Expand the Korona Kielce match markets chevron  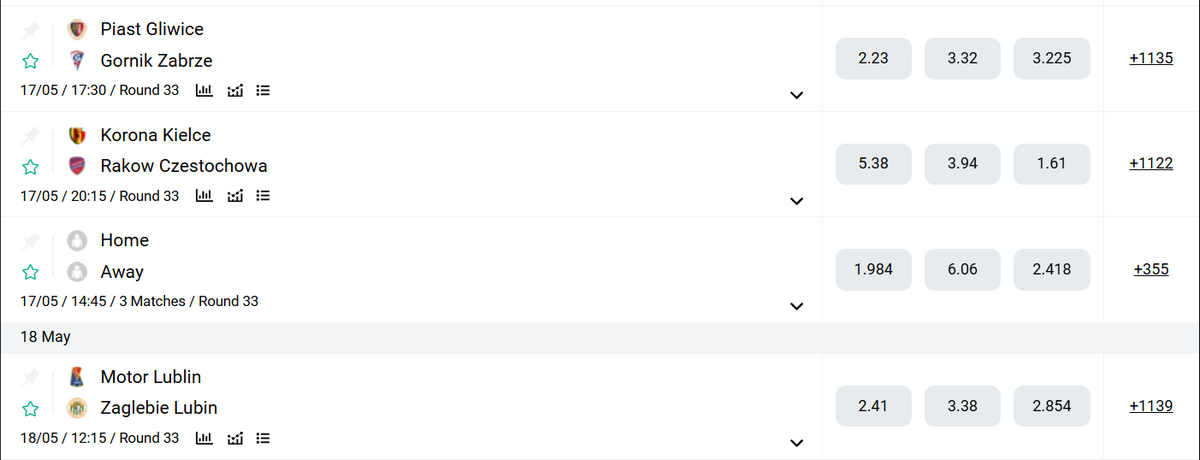(x=797, y=201)
